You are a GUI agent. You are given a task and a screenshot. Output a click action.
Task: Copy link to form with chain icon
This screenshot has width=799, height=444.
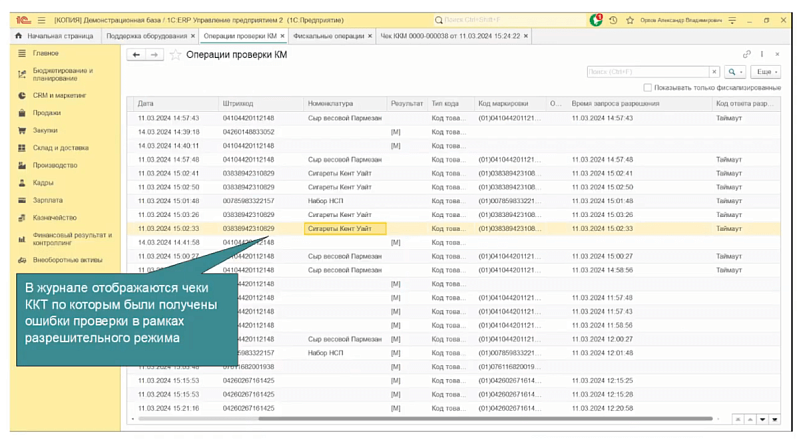[x=747, y=54]
